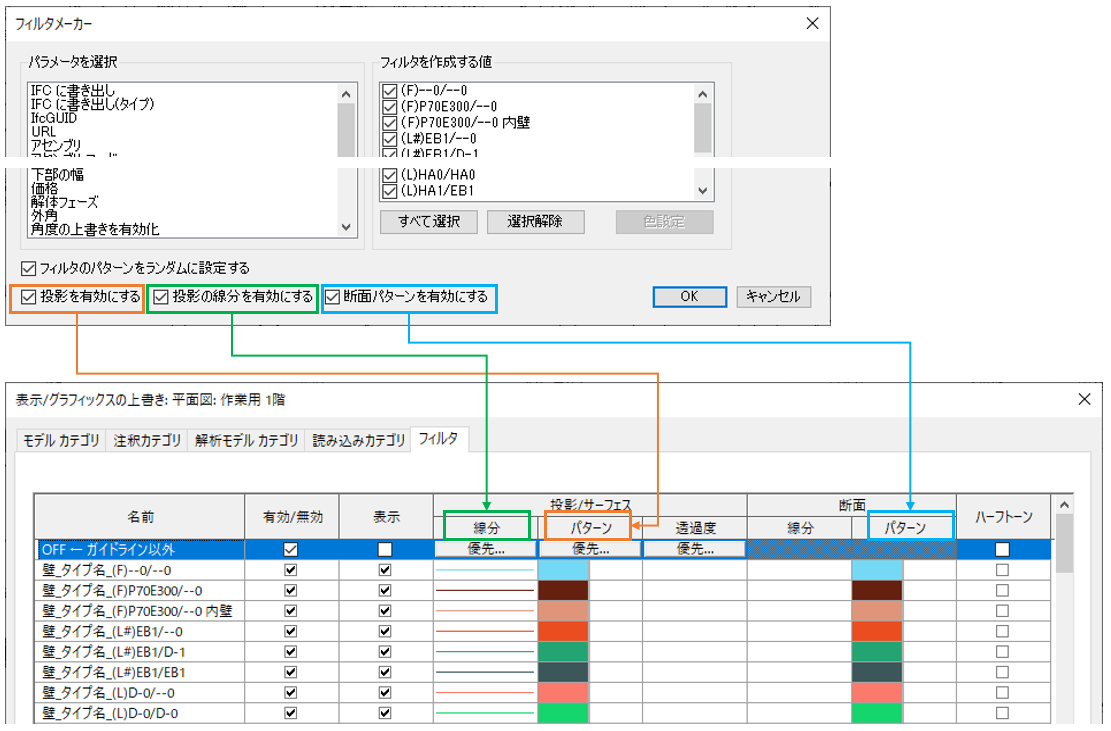Select 角度の上書きを有効化 parameter
The image size is (1111, 731).
(95, 230)
